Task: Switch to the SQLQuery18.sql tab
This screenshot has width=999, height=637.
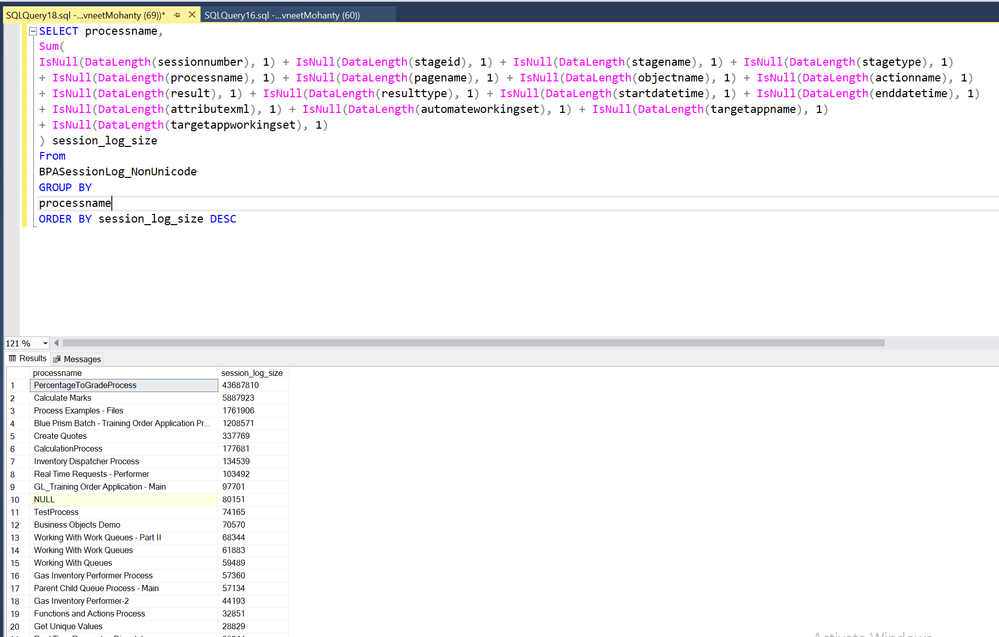Action: pos(85,15)
